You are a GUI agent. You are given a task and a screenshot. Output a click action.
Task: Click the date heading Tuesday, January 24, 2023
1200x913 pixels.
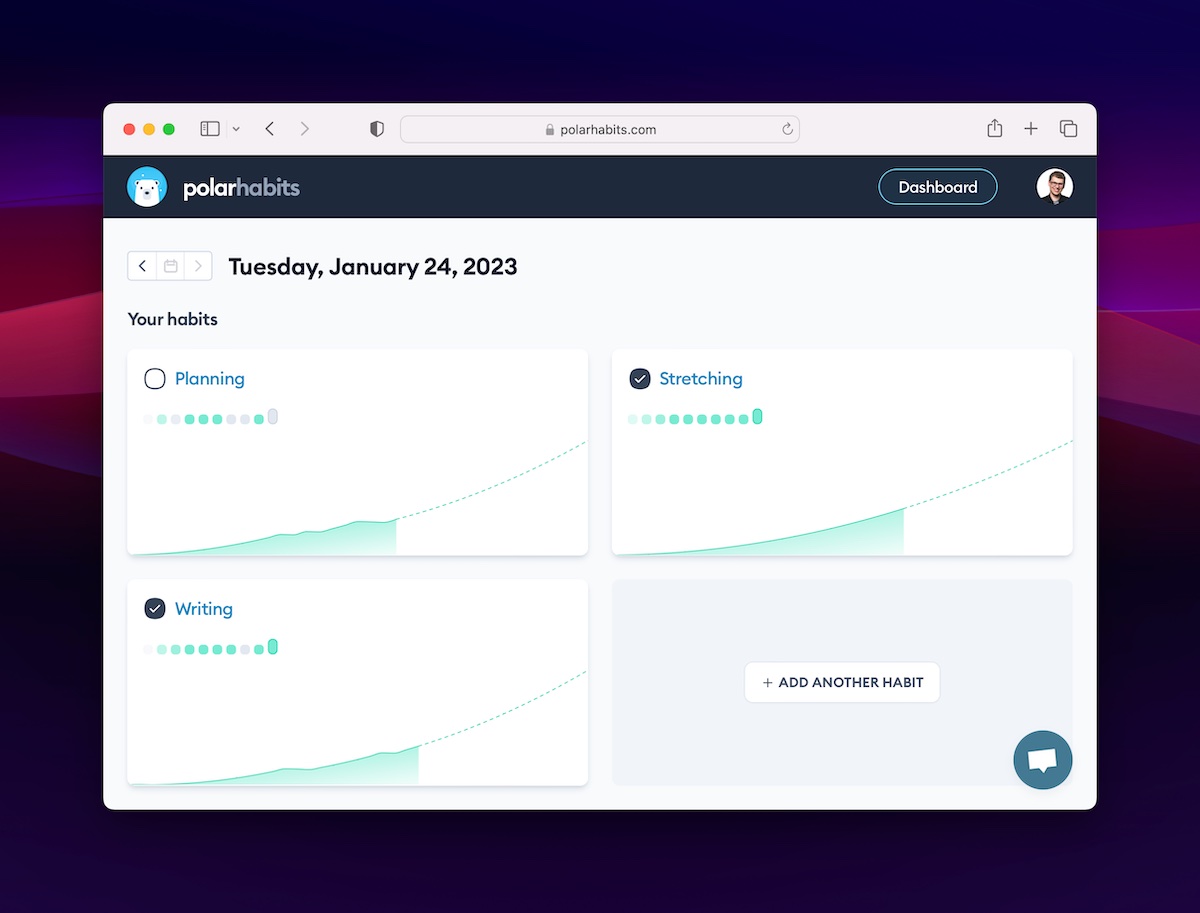pos(373,267)
